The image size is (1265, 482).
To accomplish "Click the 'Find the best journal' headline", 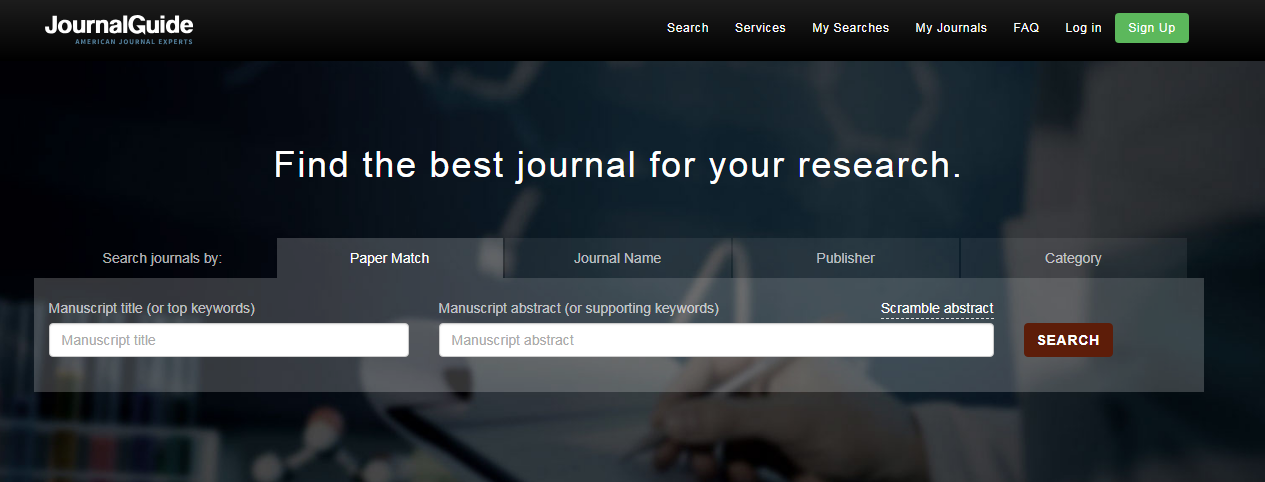I will [x=617, y=165].
